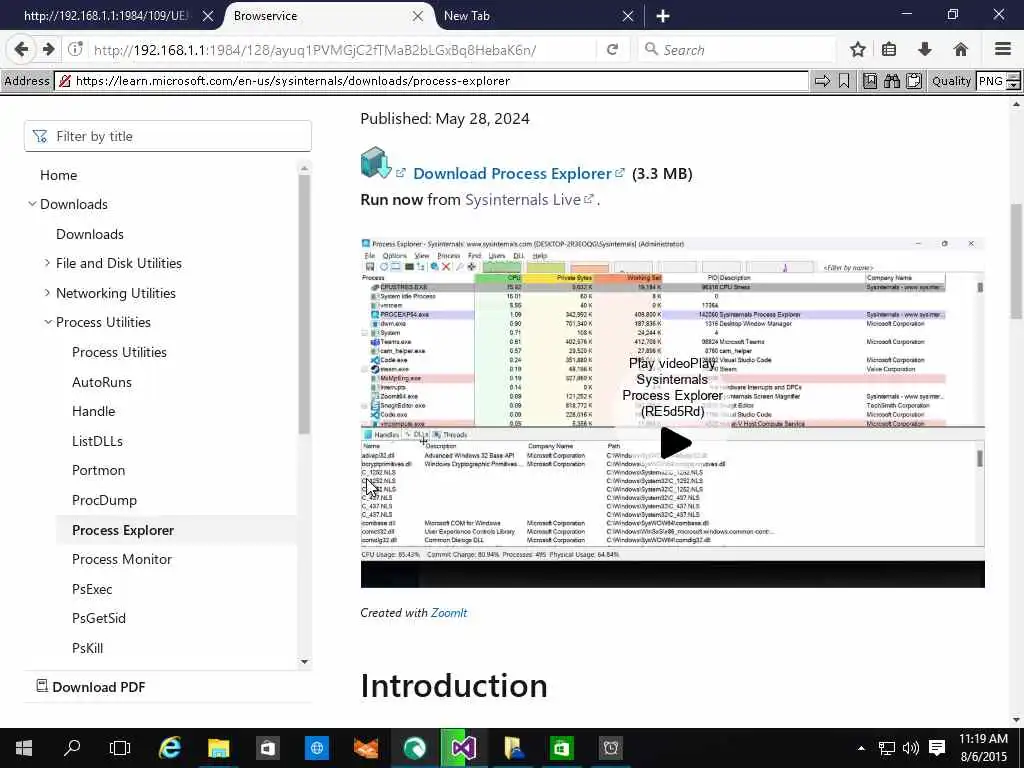Expand File and Disk Utilities node
1024x768 pixels.
point(47,263)
